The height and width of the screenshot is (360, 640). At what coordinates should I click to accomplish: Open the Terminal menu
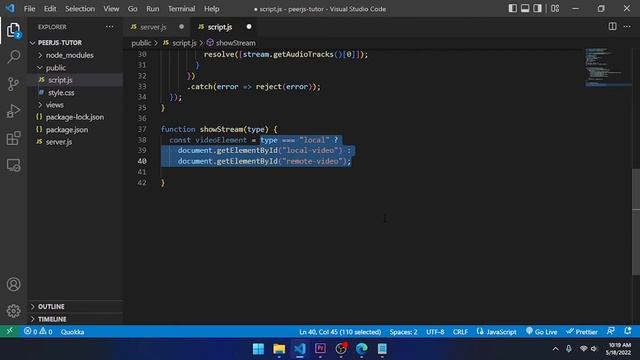[181, 9]
